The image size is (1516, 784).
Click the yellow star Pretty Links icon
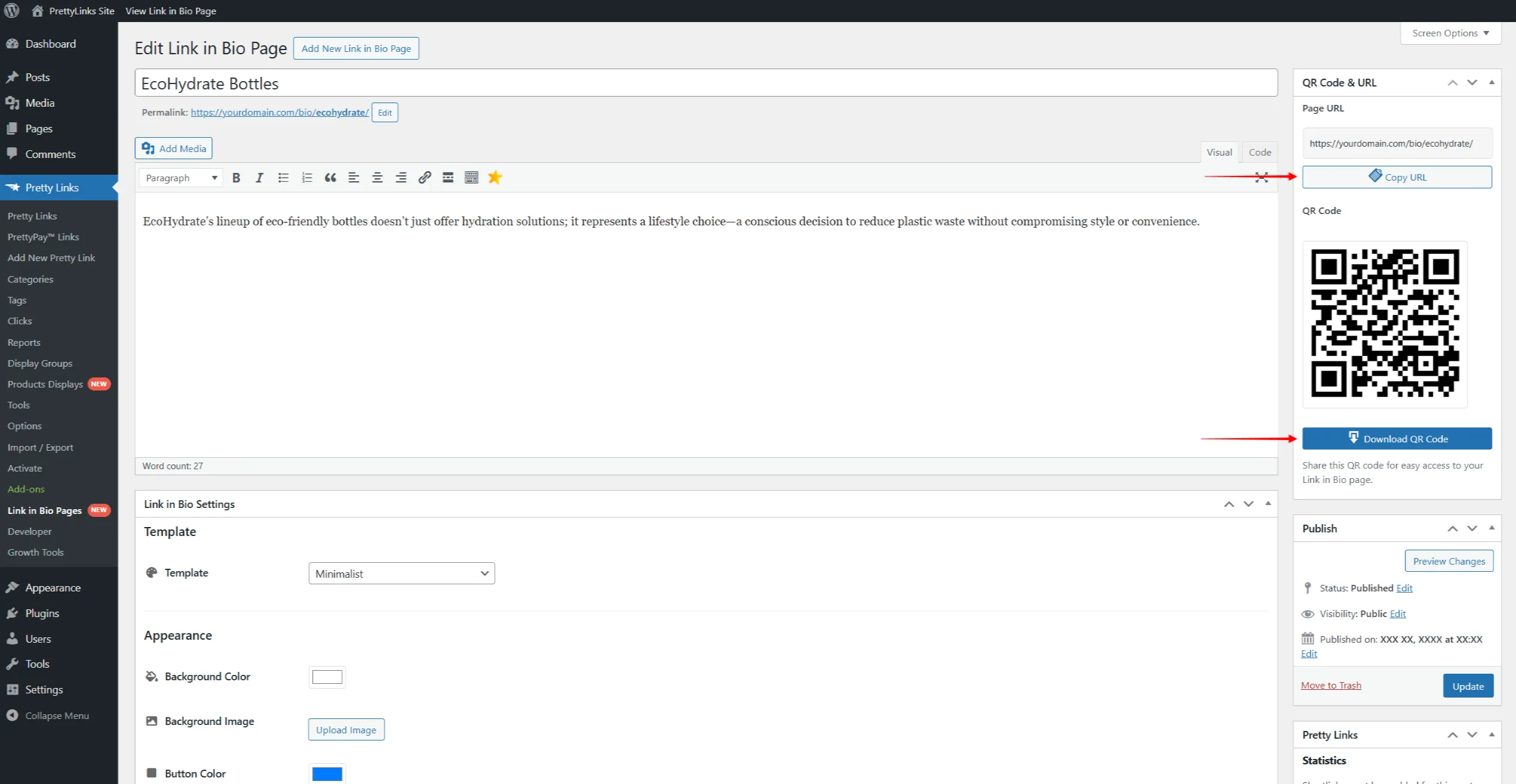[494, 178]
